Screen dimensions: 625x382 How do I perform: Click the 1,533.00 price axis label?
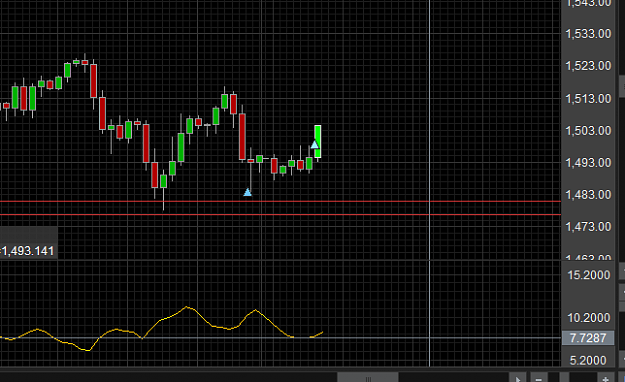click(x=588, y=33)
